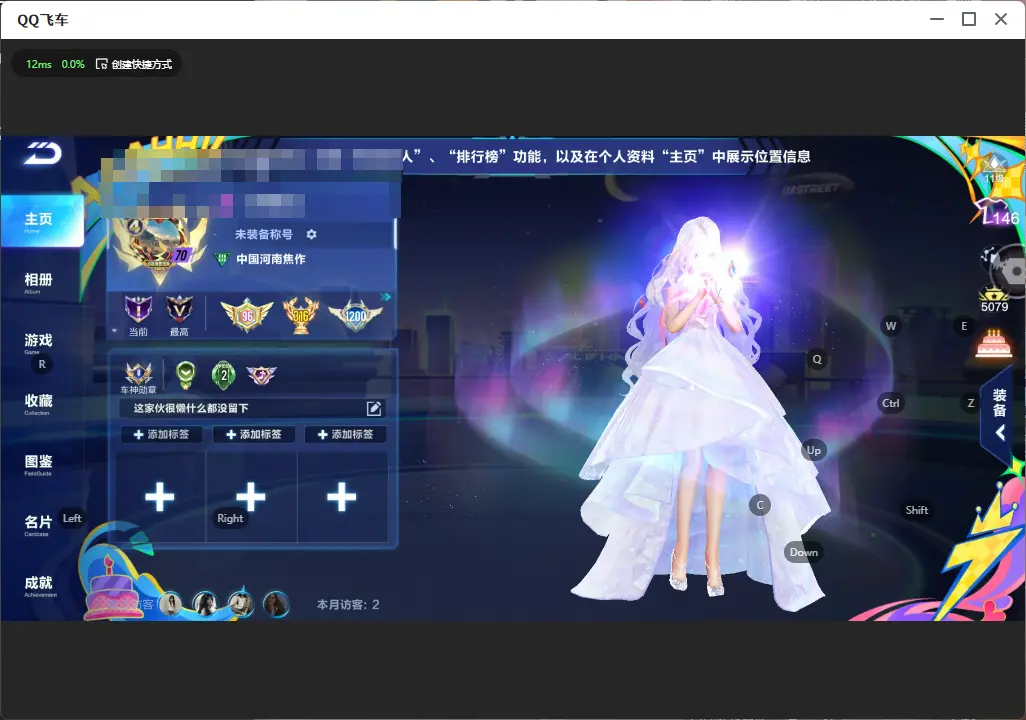Click the game logo at top-left
1026x720 pixels.
43,154
